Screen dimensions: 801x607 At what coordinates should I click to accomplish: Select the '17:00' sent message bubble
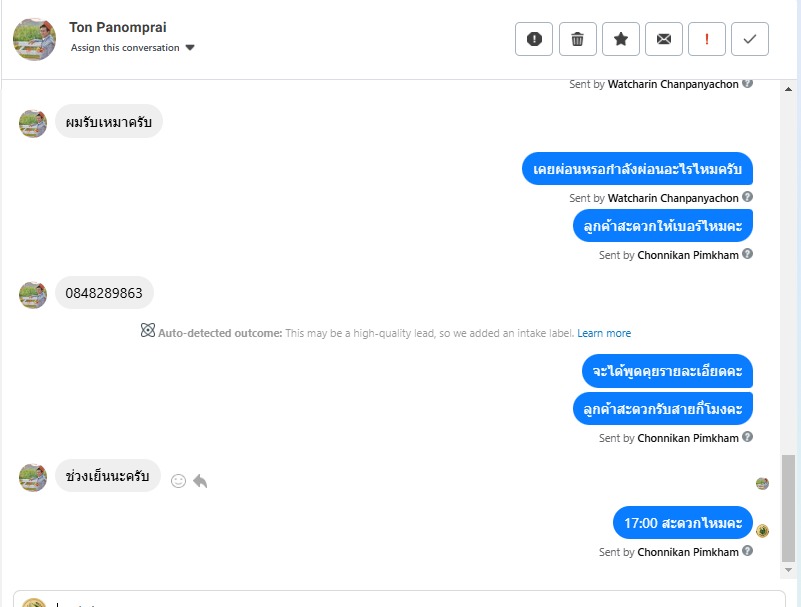[x=682, y=523]
